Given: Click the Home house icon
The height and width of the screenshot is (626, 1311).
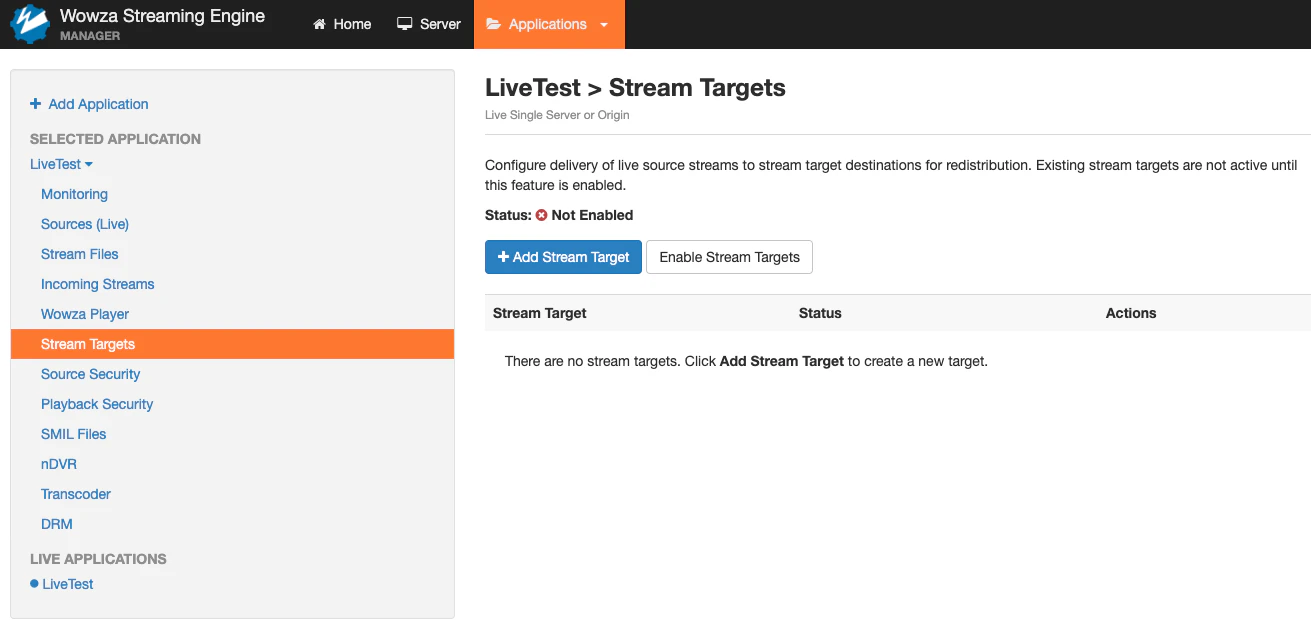Looking at the screenshot, I should pos(319,24).
